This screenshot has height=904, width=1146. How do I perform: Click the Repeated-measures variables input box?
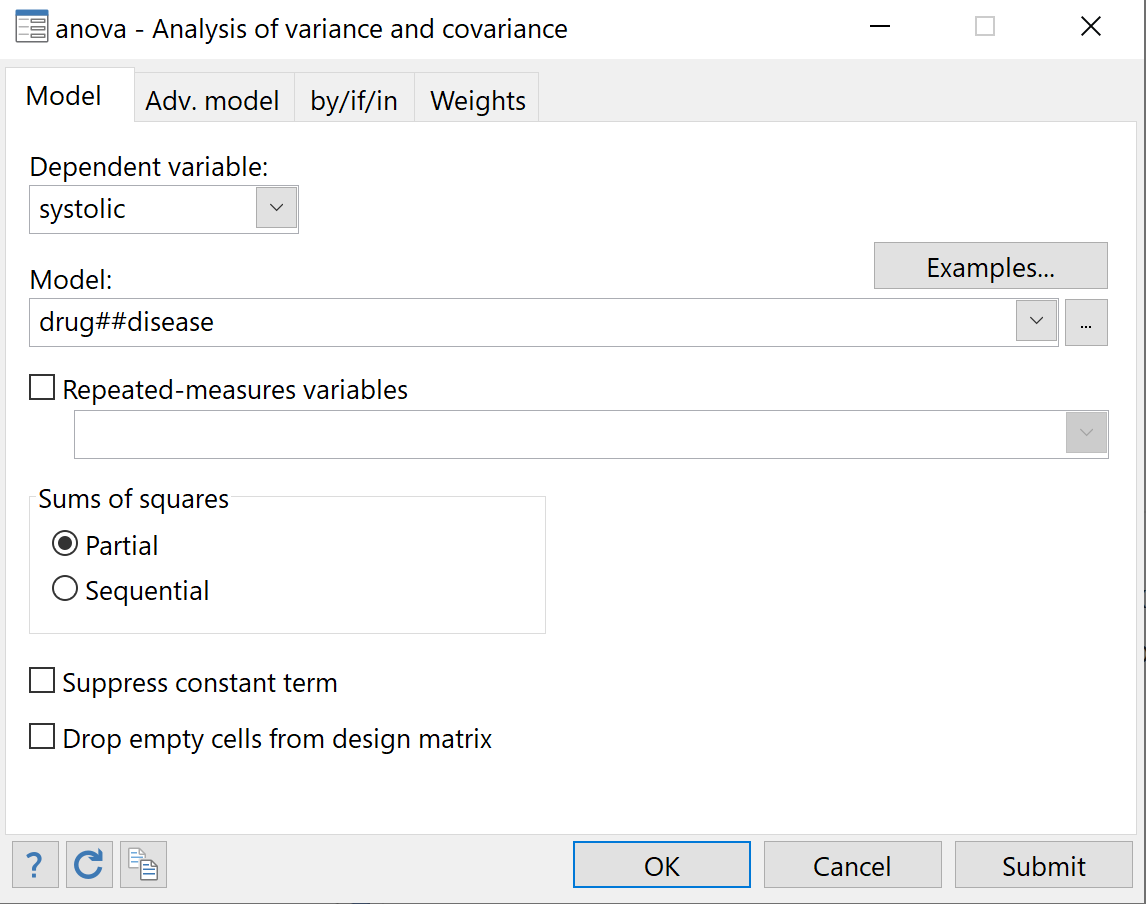tap(570, 434)
